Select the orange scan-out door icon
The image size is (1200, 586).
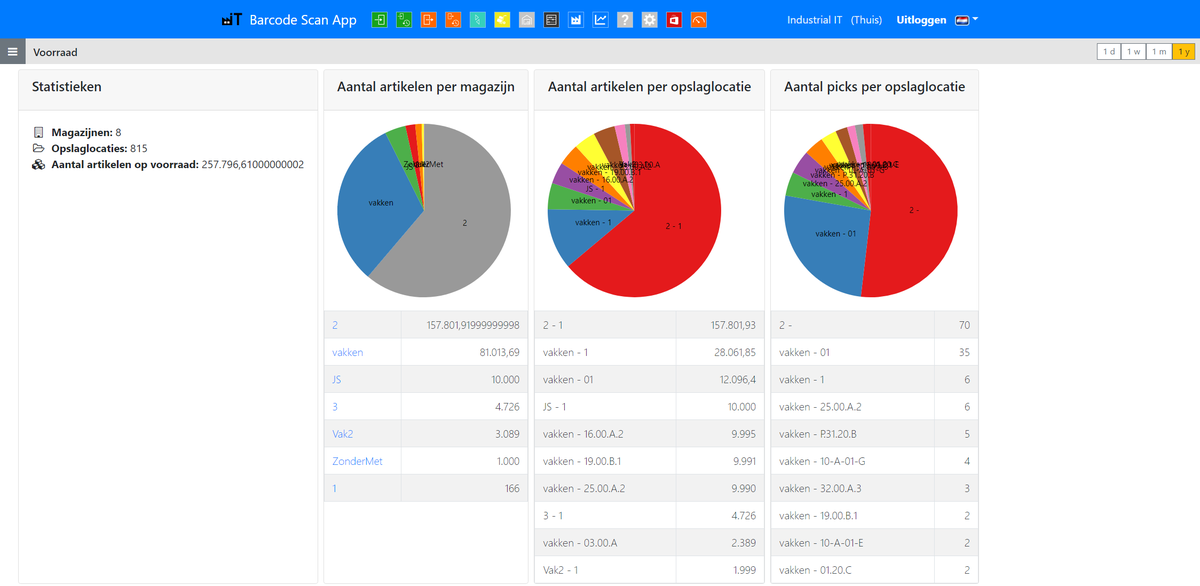(428, 19)
